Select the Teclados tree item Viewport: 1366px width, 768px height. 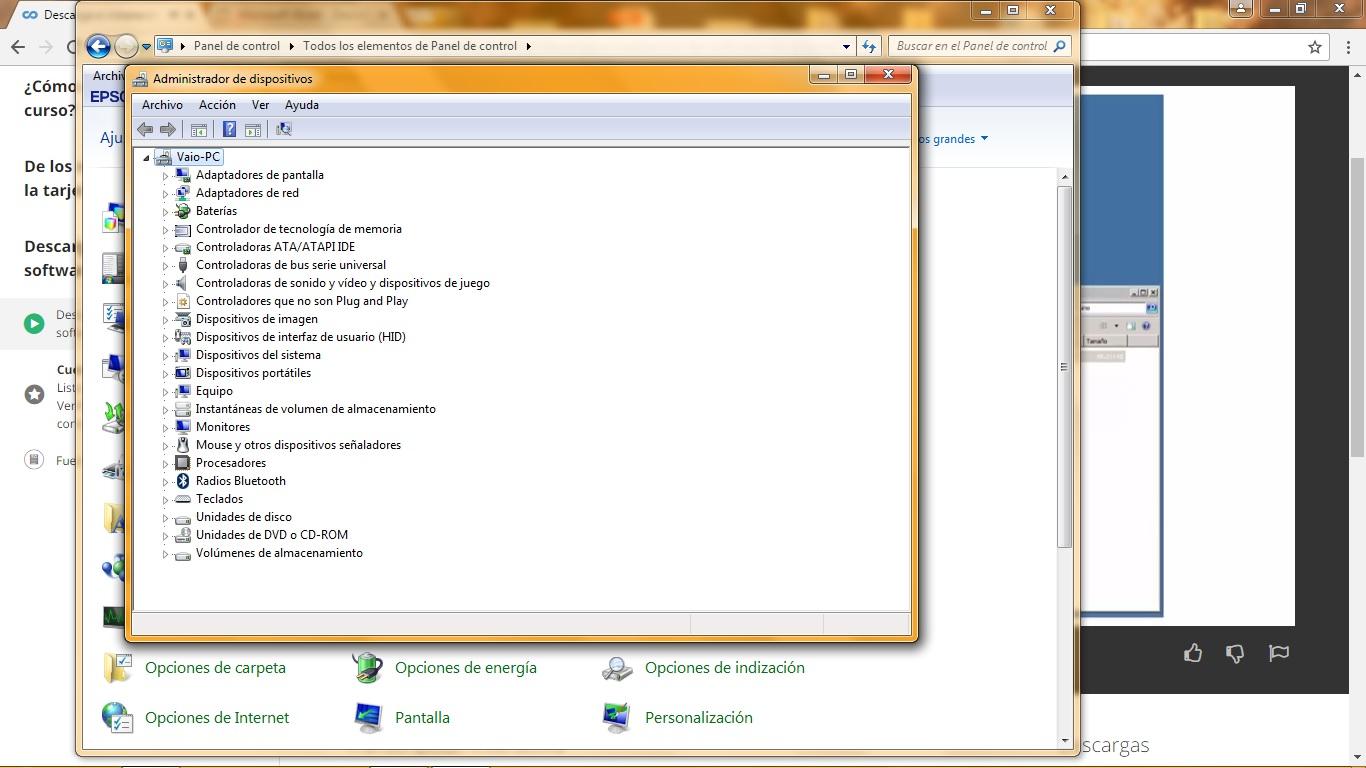[219, 499]
